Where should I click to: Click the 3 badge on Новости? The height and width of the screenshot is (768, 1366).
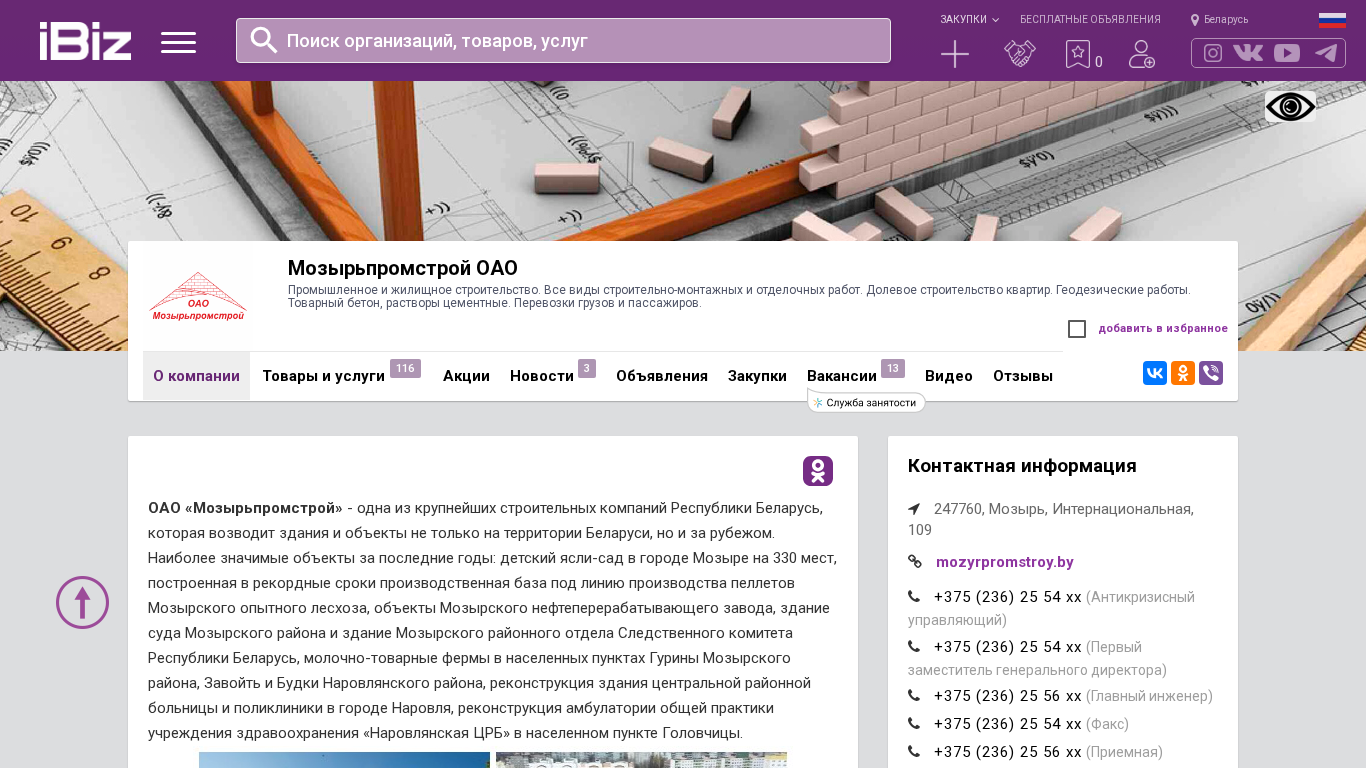point(587,368)
